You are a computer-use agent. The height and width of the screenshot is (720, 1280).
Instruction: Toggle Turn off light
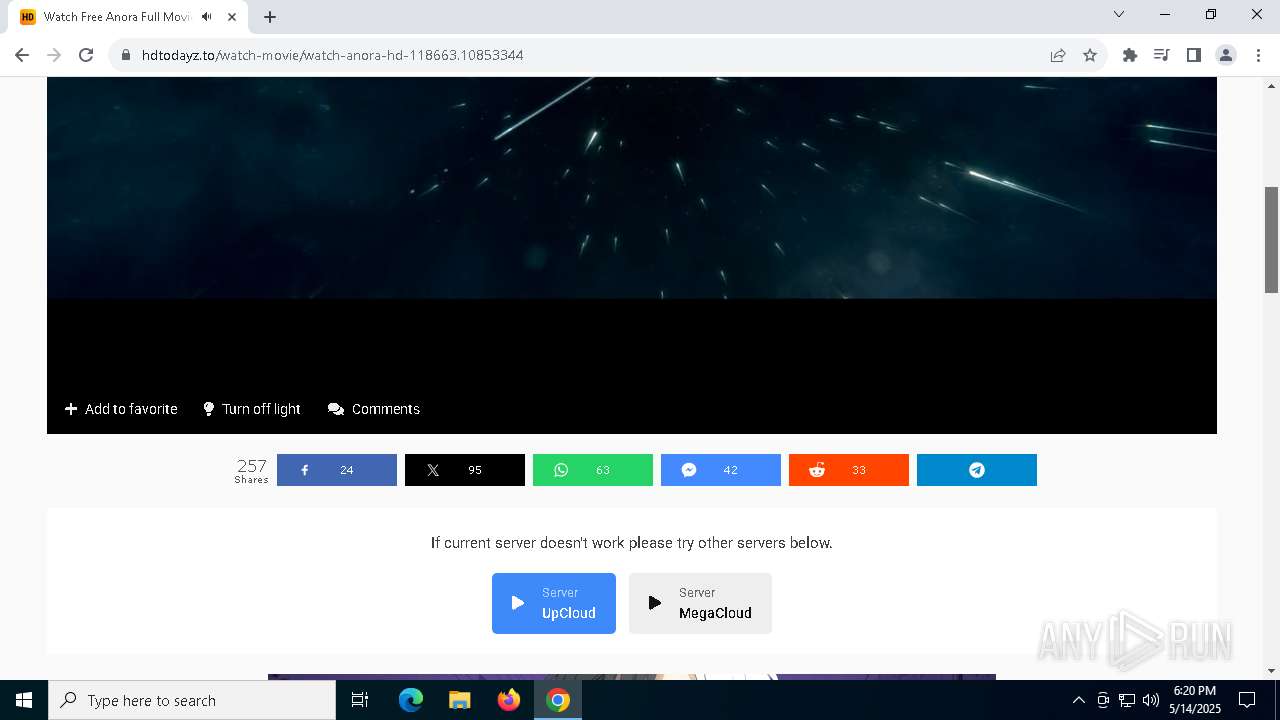click(252, 409)
